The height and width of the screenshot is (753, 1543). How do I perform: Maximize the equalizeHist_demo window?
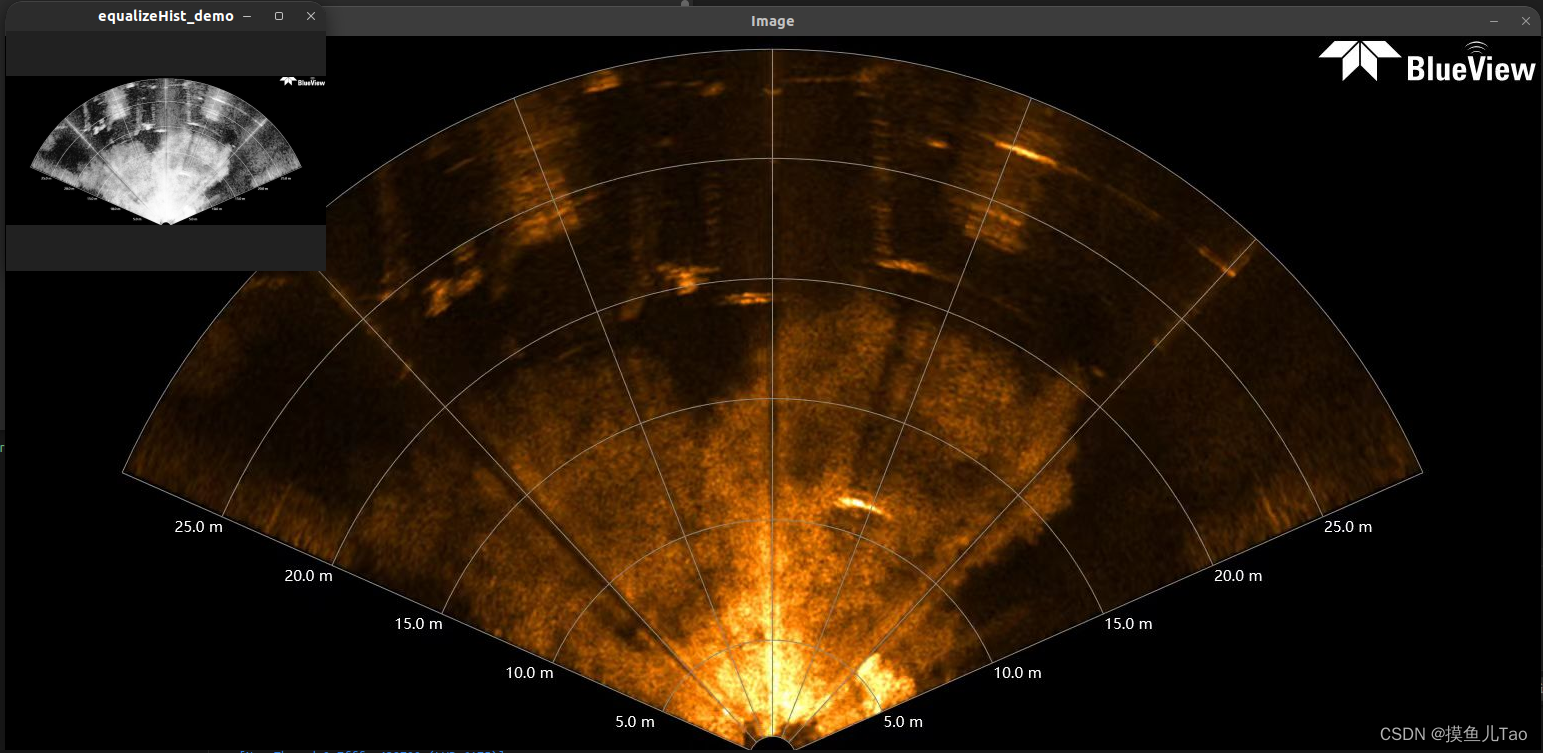click(x=279, y=17)
